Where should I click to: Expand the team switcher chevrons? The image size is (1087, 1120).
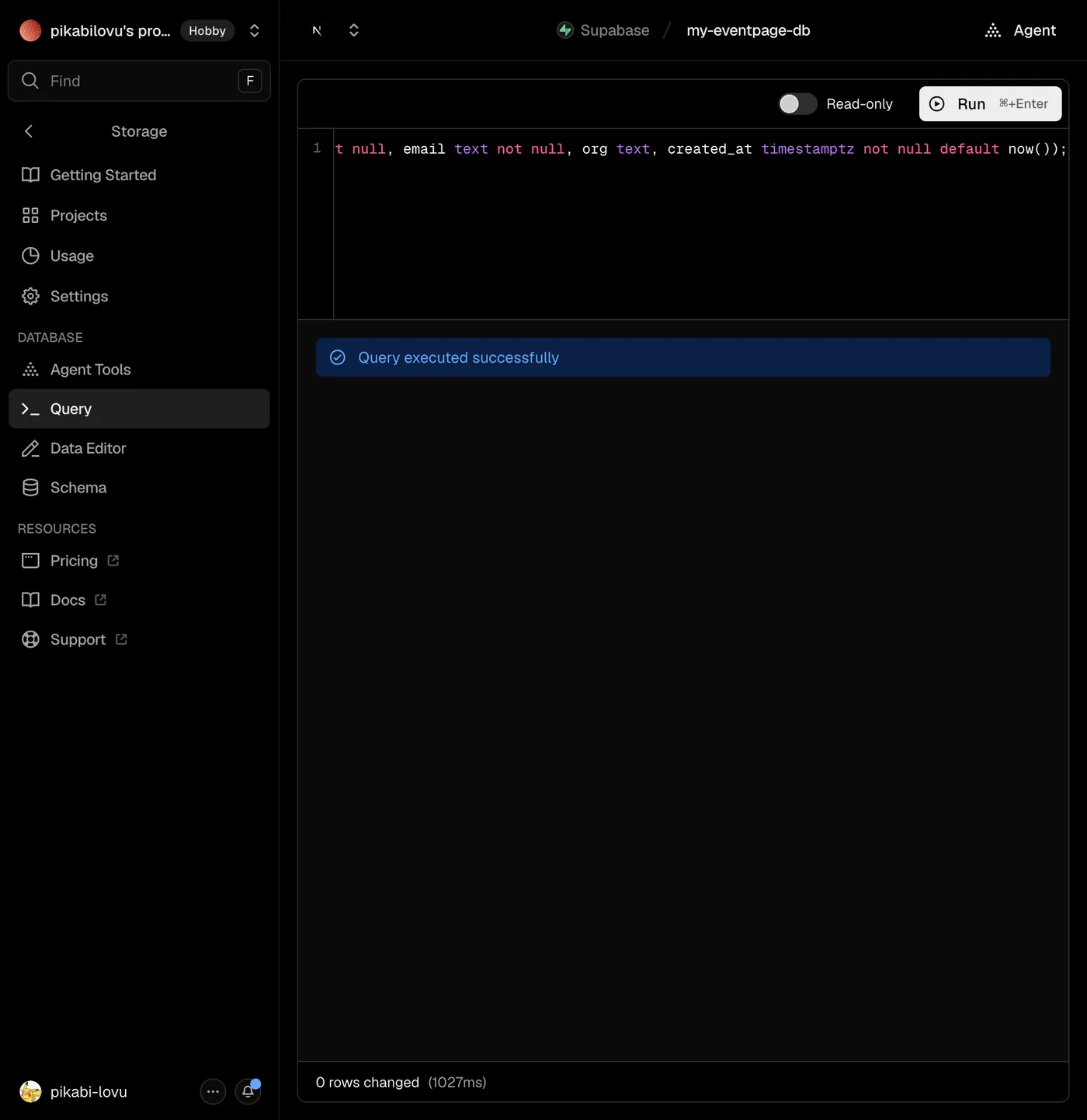(254, 31)
